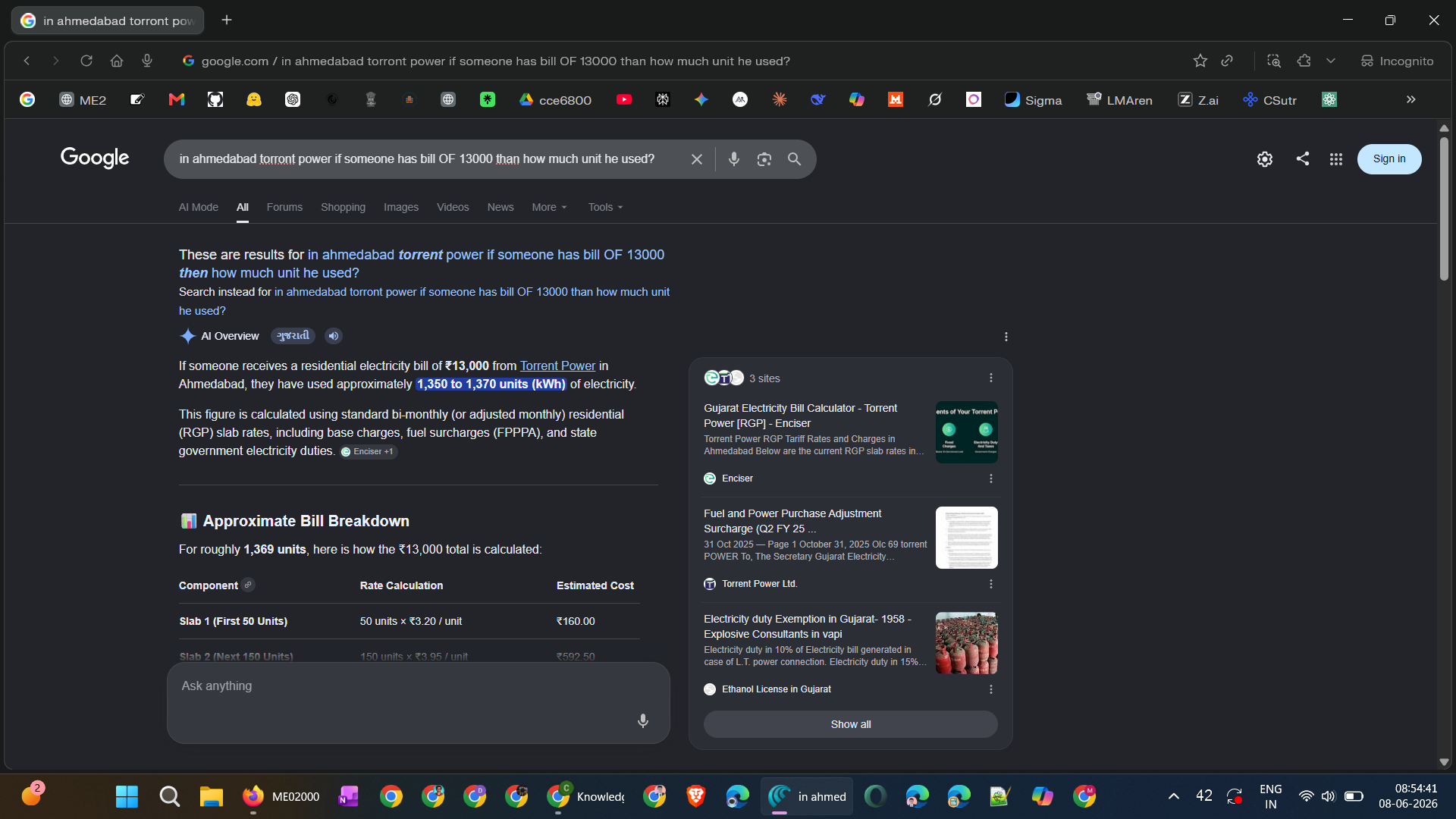Expand the Tools dropdown
1456x819 pixels.
pos(606,207)
